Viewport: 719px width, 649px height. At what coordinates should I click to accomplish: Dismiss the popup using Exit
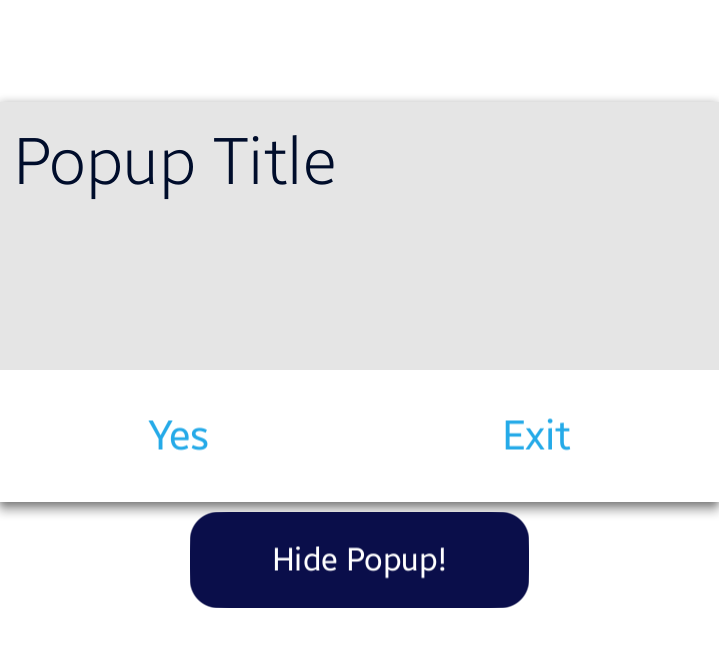pos(537,436)
